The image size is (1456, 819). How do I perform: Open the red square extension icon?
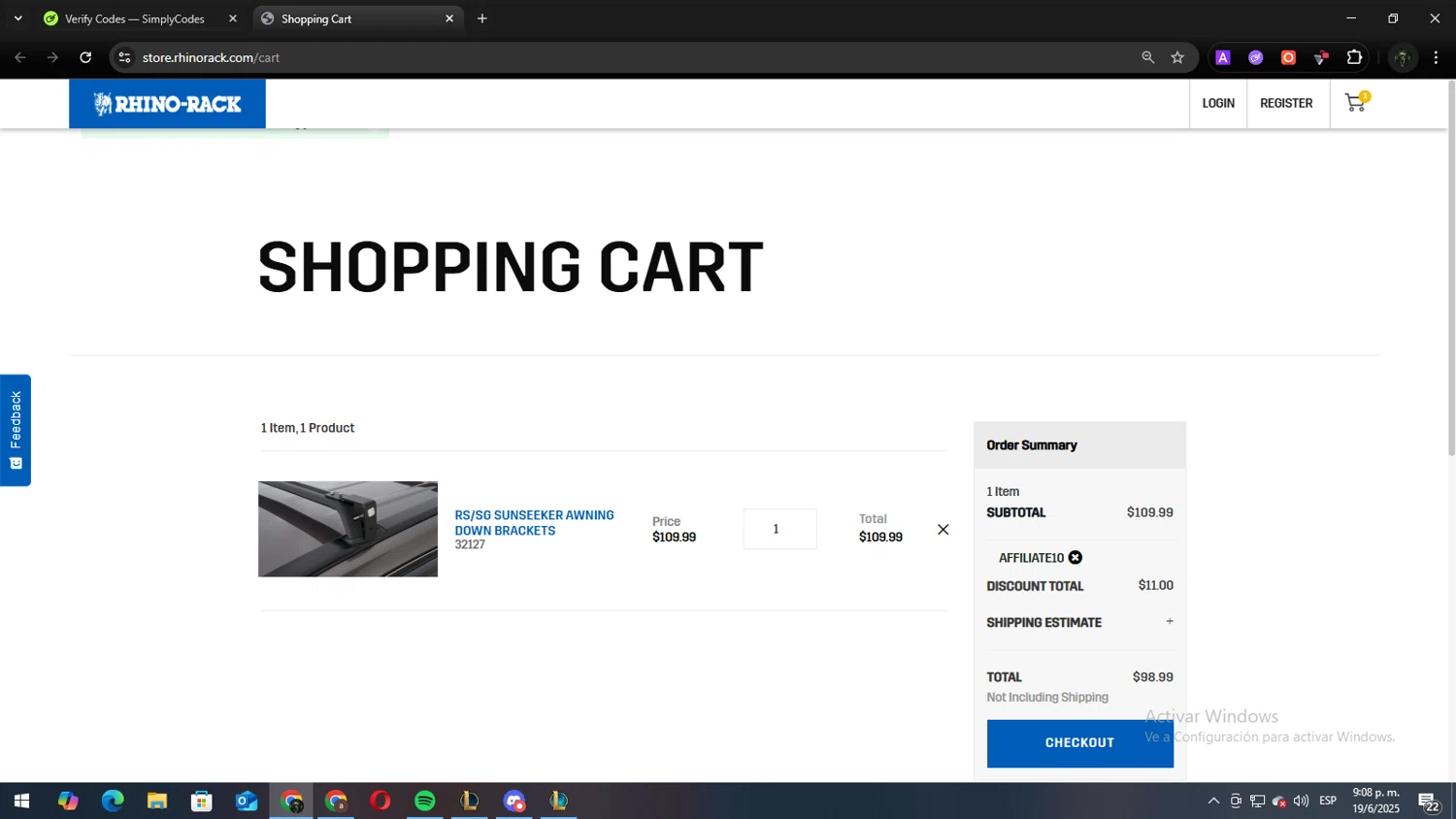tap(1288, 57)
